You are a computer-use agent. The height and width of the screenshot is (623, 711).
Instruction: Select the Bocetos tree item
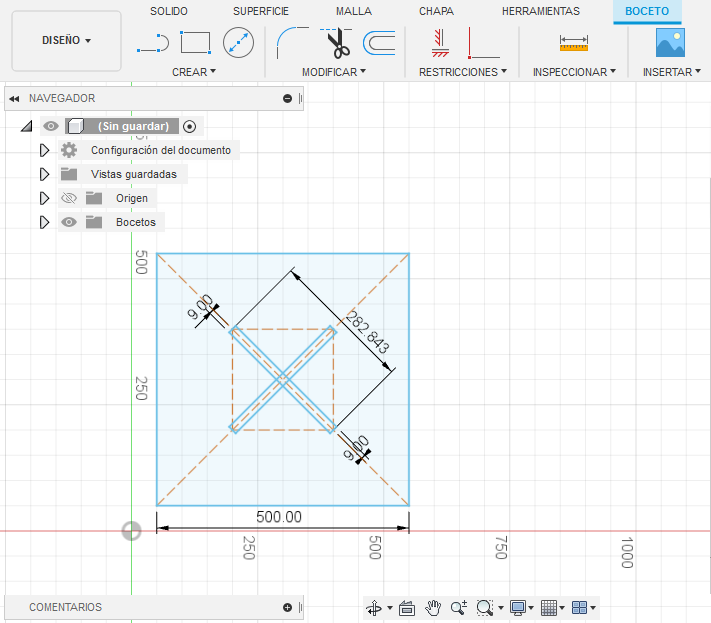click(136, 222)
